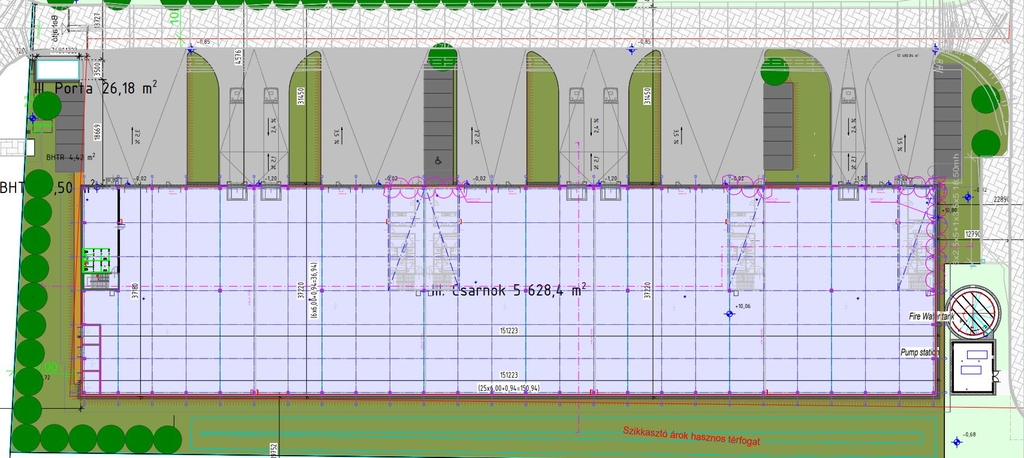Select the Csarnok 5 628,4 m² area label
The height and width of the screenshot is (458, 1024).
click(500, 292)
